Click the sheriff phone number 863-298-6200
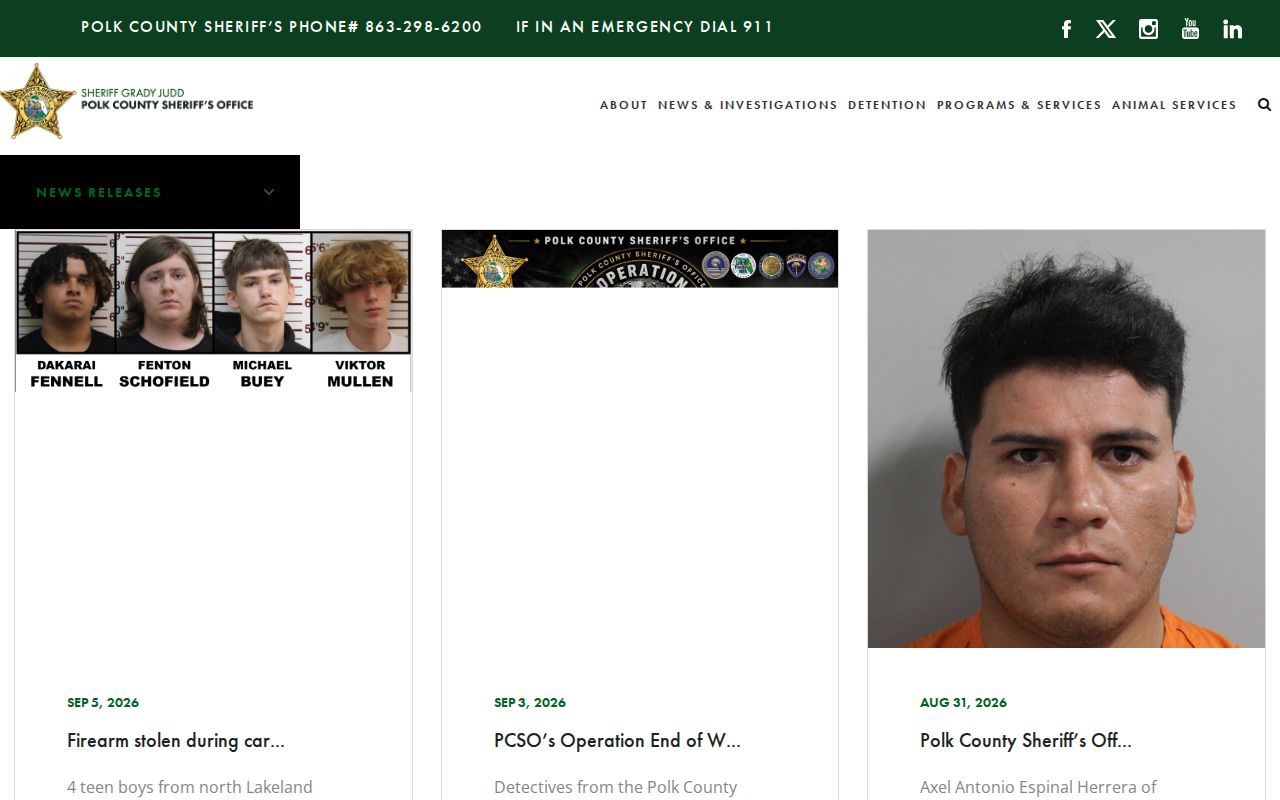The image size is (1280, 800). [x=423, y=27]
